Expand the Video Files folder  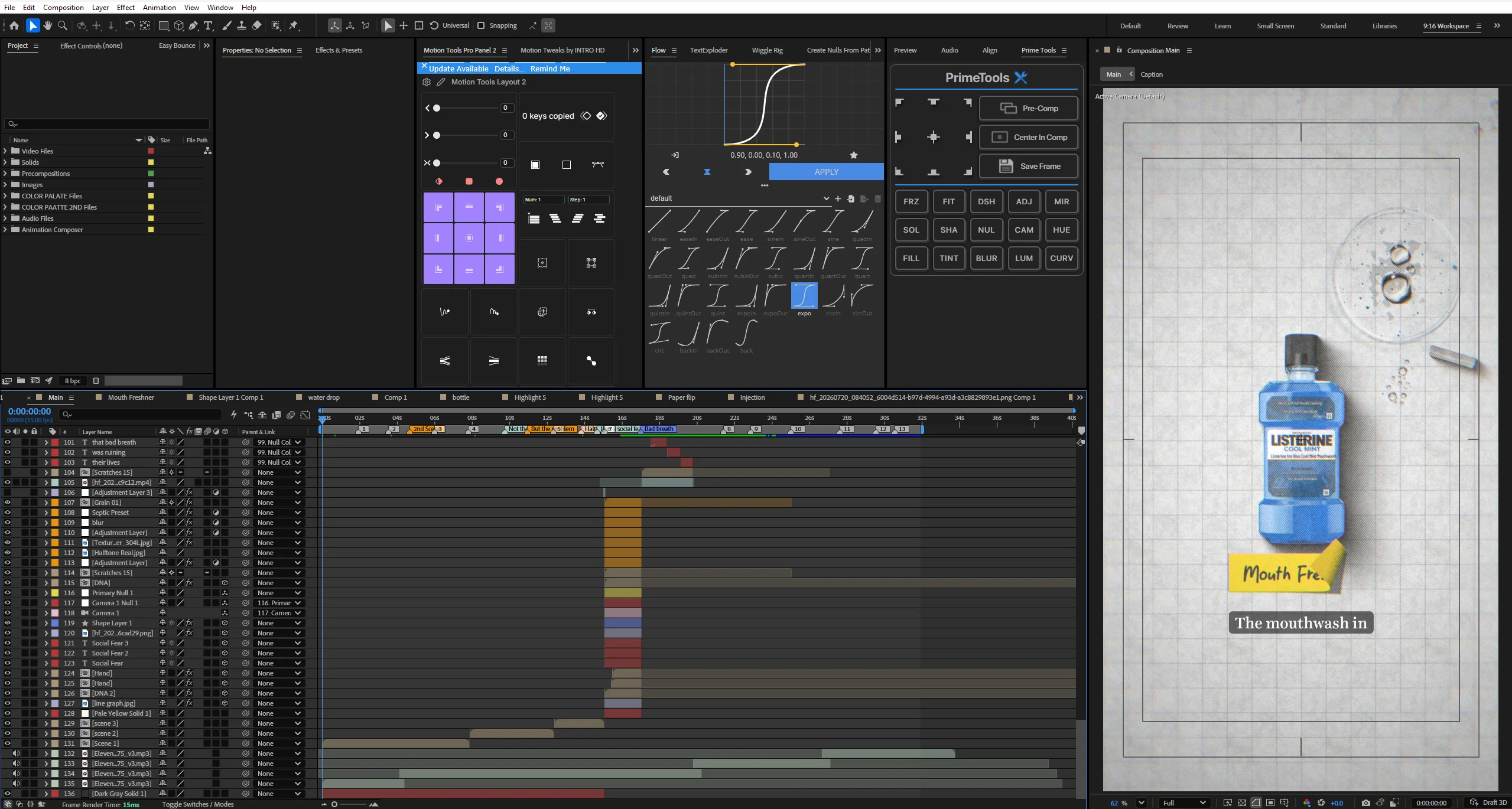click(x=5, y=151)
